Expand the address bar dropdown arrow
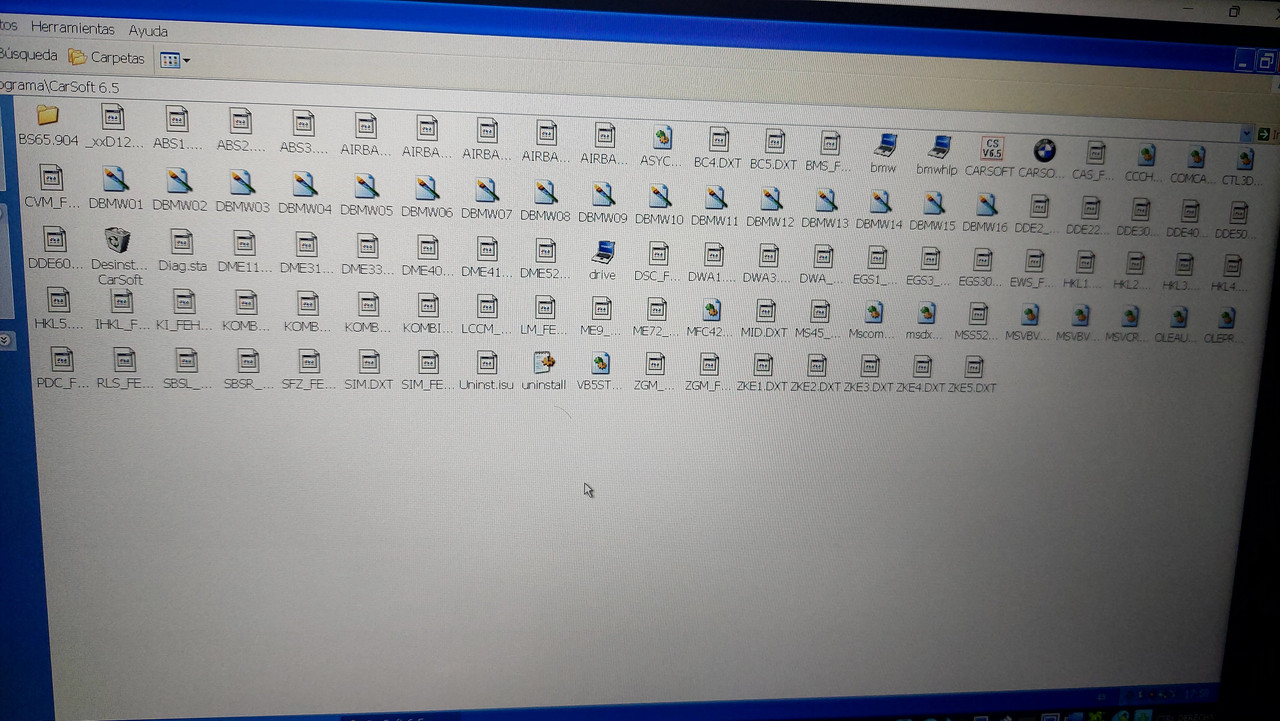The height and width of the screenshot is (721, 1280). click(1246, 134)
